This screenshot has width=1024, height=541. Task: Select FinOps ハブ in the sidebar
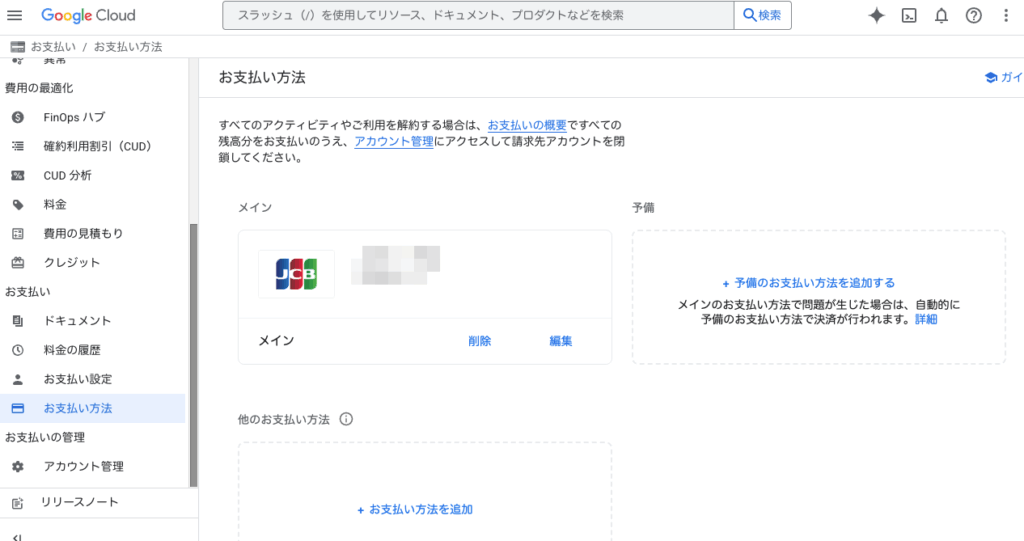73,117
